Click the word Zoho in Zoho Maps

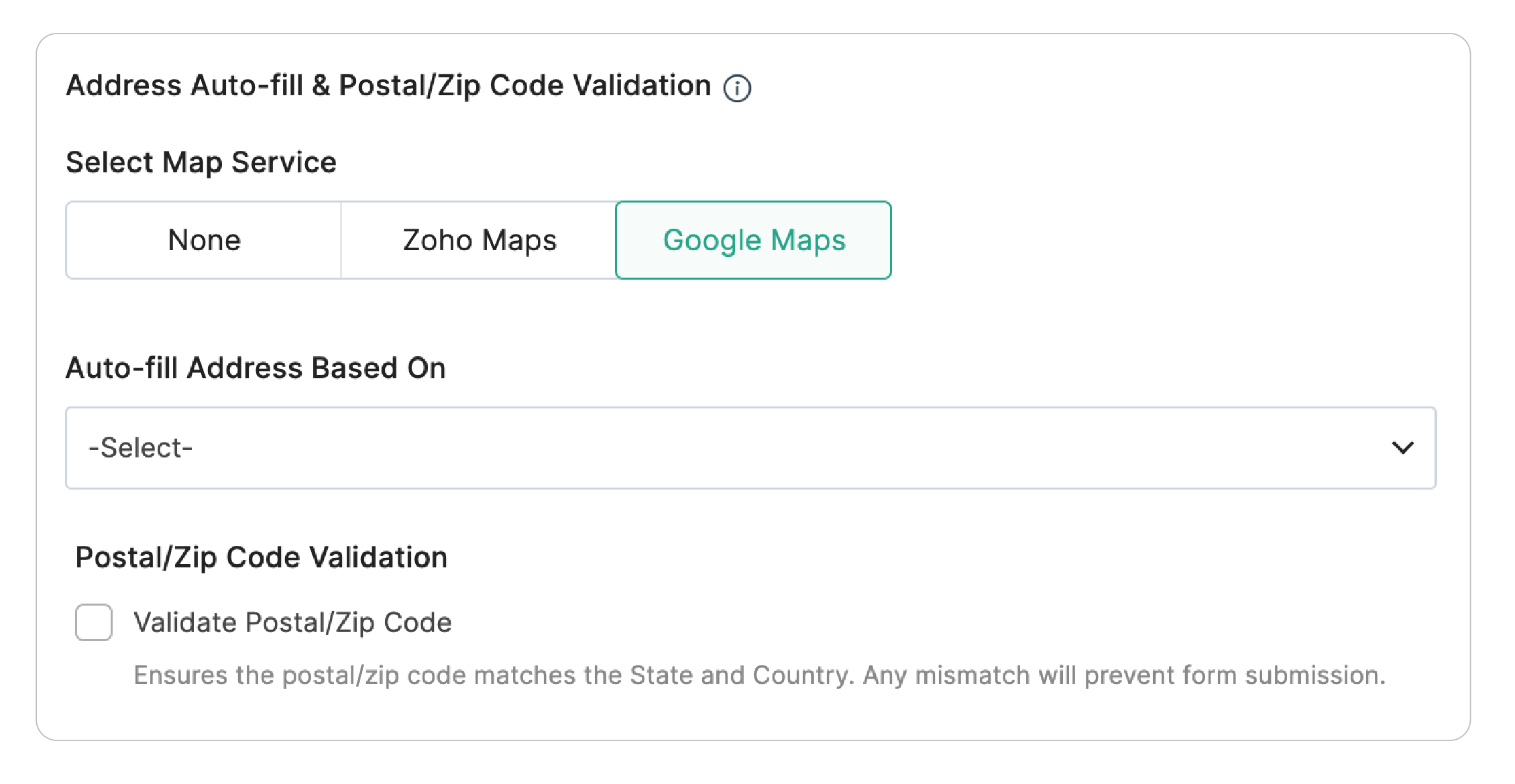(x=437, y=240)
